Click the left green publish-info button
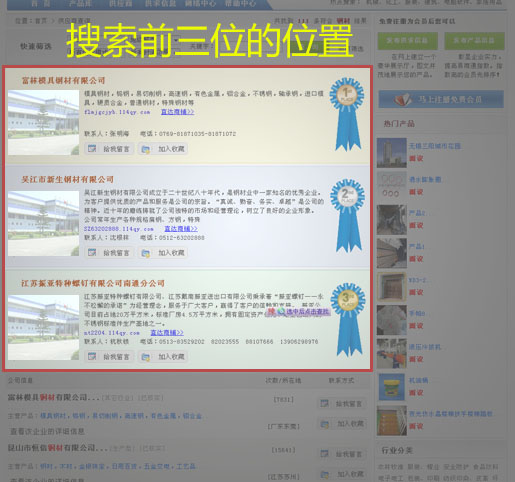This screenshot has height=482, width=515. tap(407, 41)
